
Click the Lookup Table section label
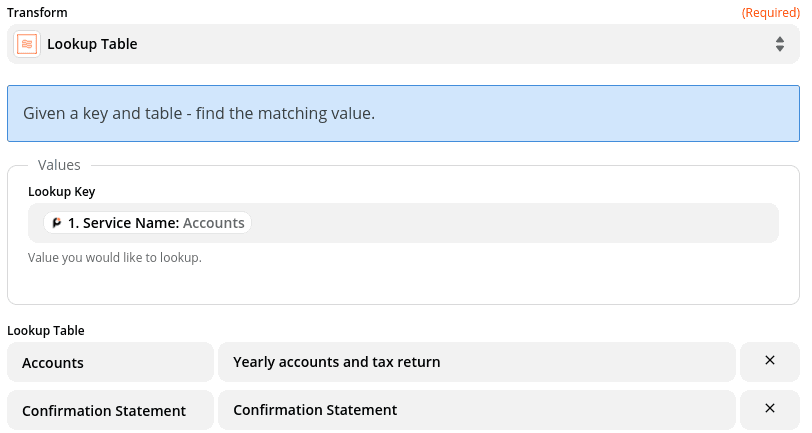point(45,330)
